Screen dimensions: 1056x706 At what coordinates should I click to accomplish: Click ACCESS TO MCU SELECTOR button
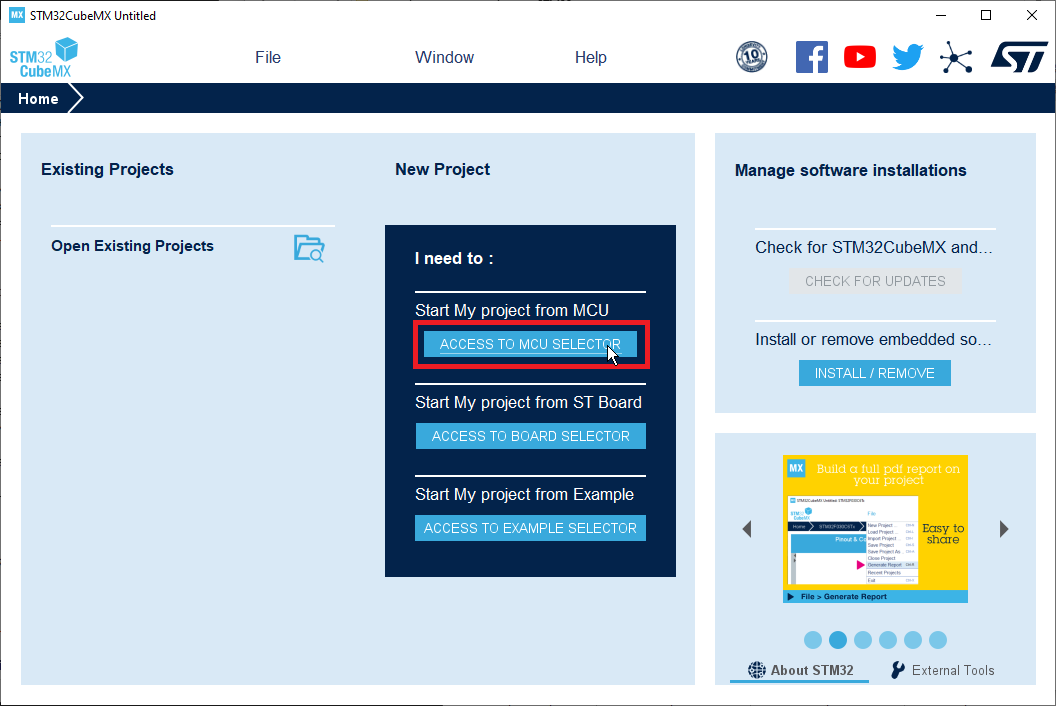(x=530, y=344)
